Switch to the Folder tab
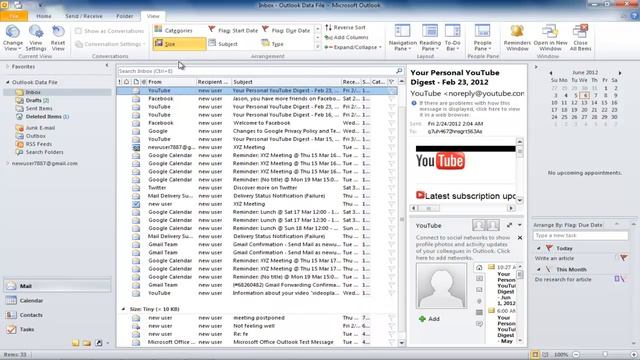 coord(124,16)
